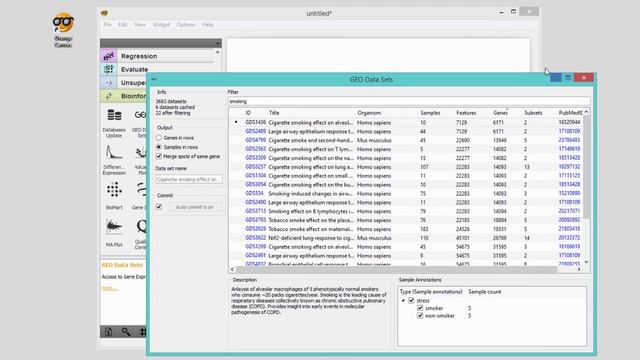Toggle Merge spots of same gene

(159, 156)
